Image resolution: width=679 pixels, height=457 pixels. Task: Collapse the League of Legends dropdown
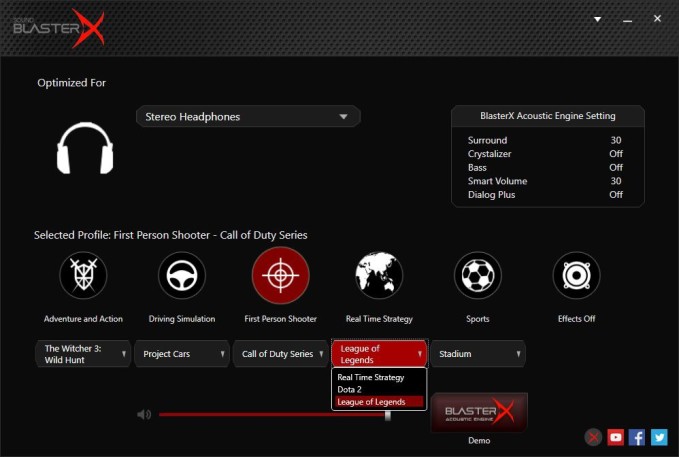[x=379, y=354]
